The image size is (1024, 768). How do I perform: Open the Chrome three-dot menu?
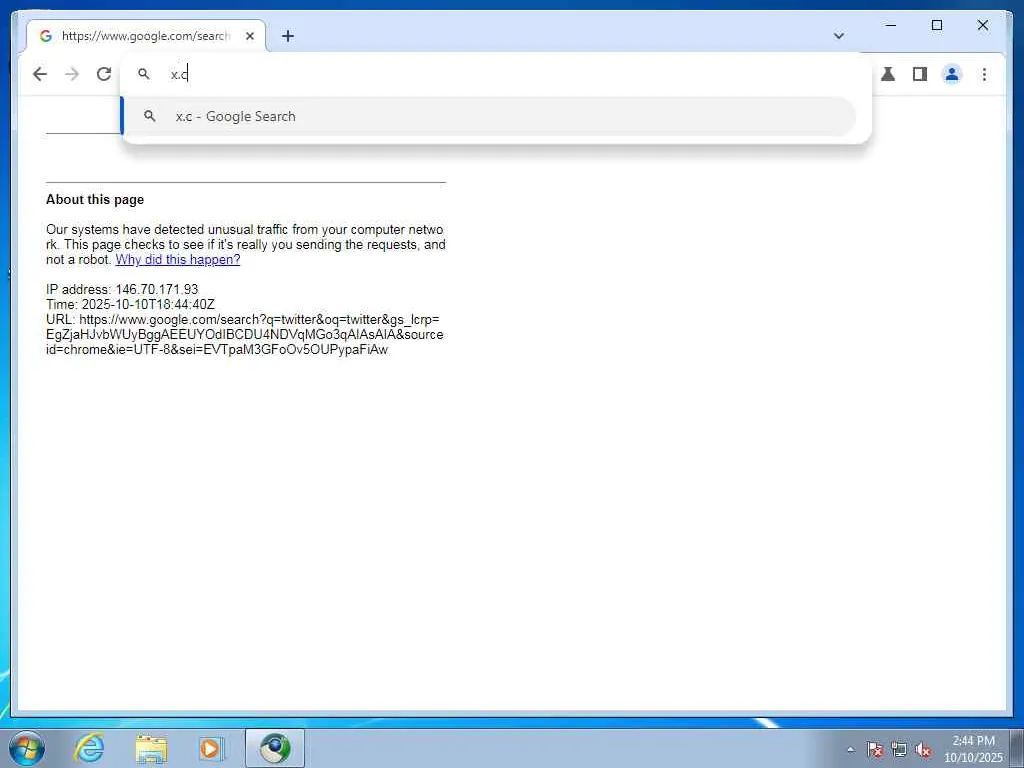click(x=984, y=74)
